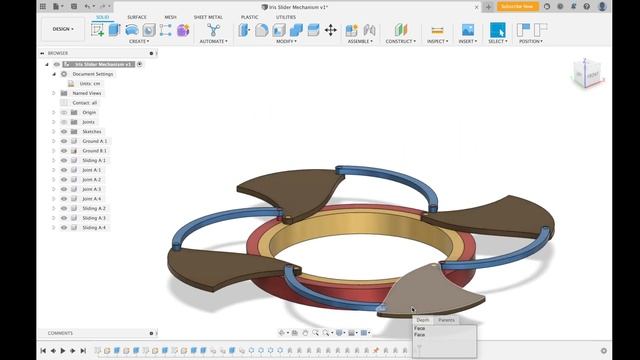
Task: Select the Rectangular Pattern tool icon
Action: point(166,30)
